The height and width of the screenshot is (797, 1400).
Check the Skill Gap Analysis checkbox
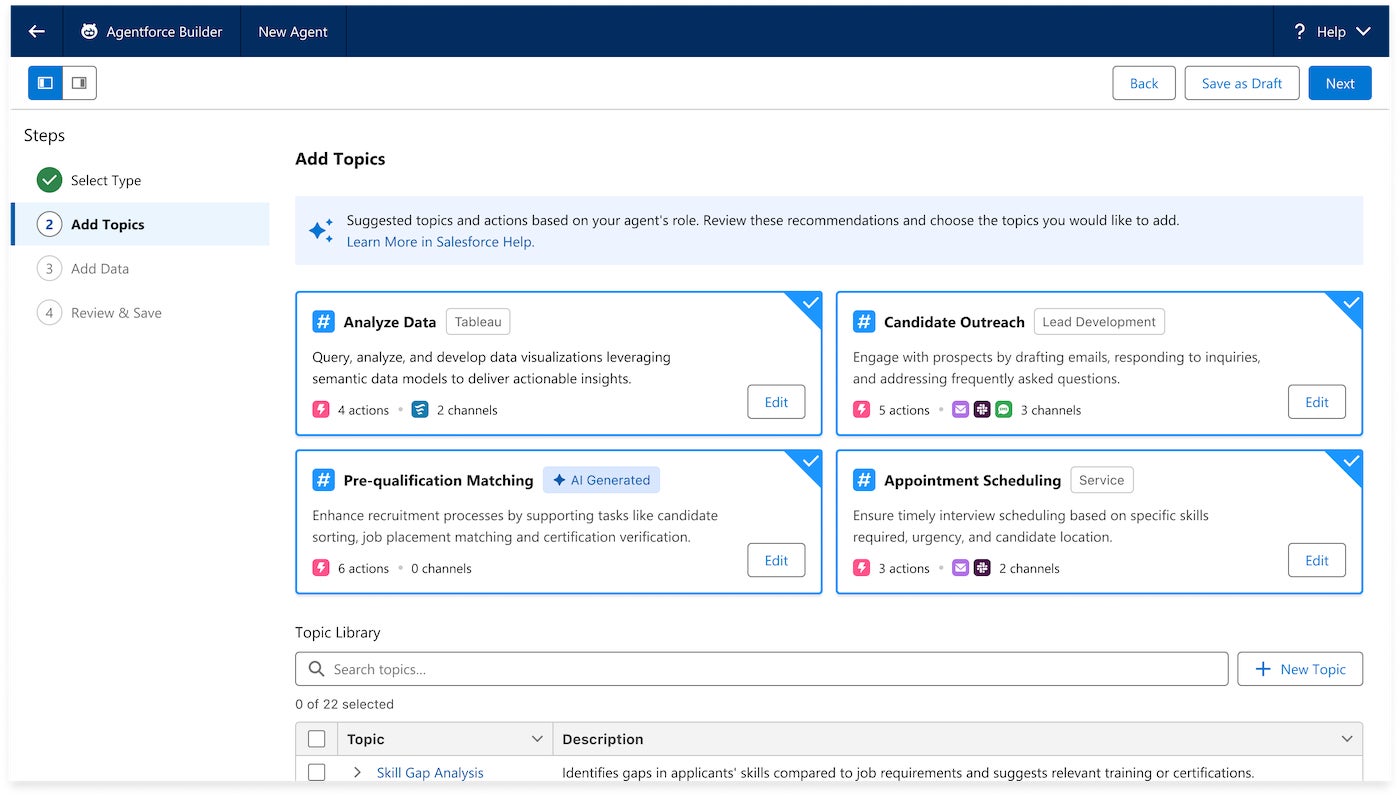click(x=317, y=772)
